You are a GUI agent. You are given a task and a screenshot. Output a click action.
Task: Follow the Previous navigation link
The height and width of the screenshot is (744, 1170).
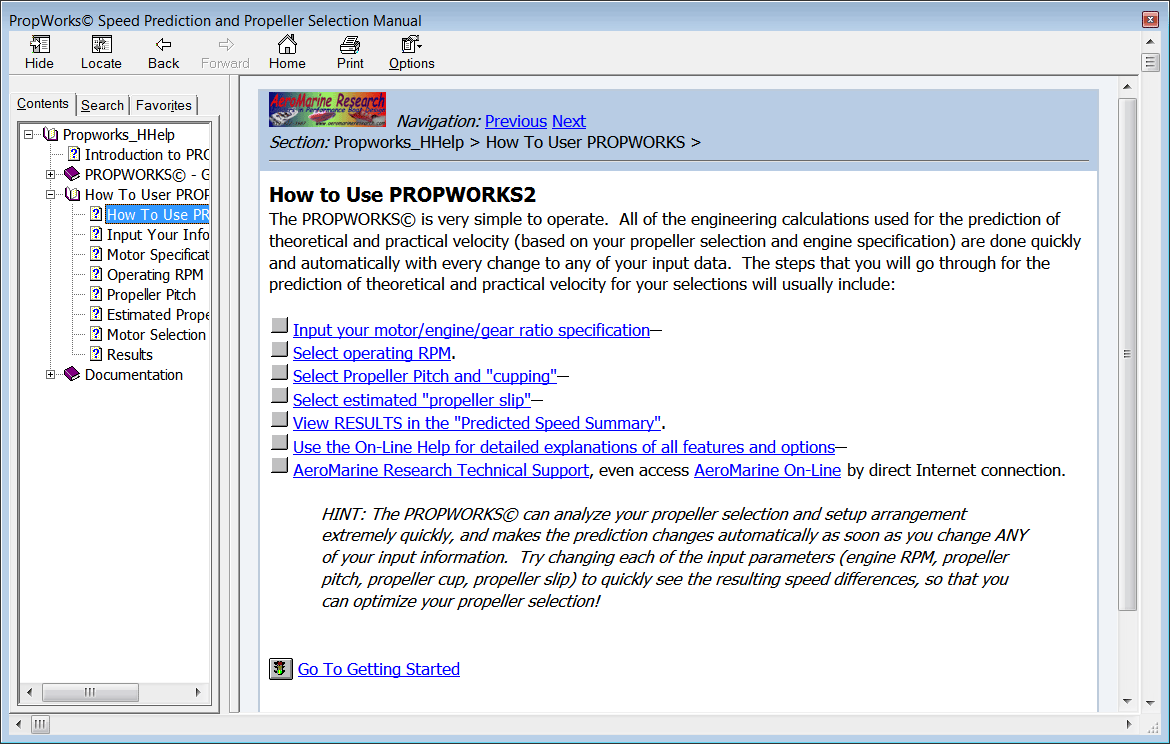516,121
